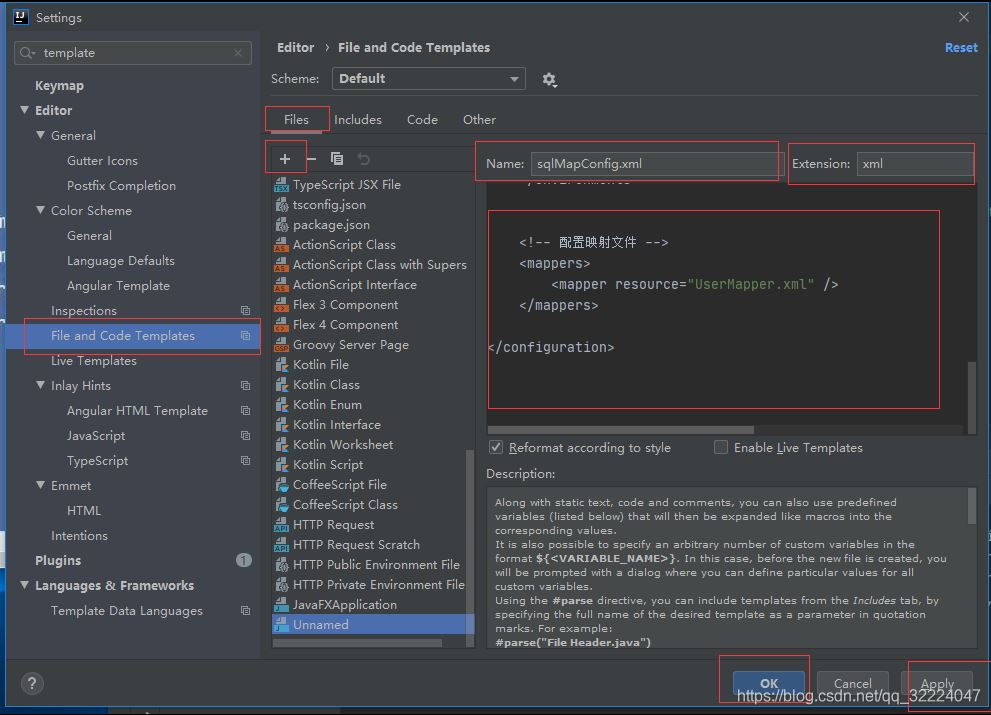
Task: Switch to the Includes tab
Action: (357, 120)
